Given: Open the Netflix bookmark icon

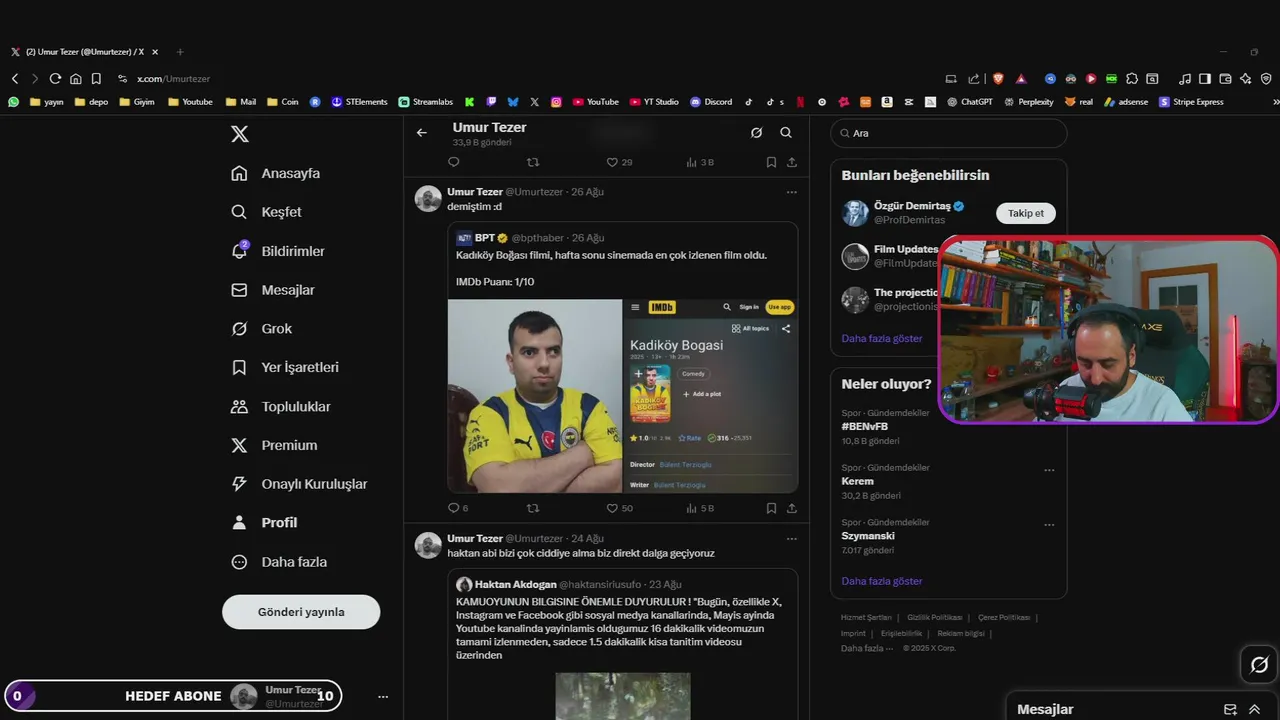Looking at the screenshot, I should [800, 101].
